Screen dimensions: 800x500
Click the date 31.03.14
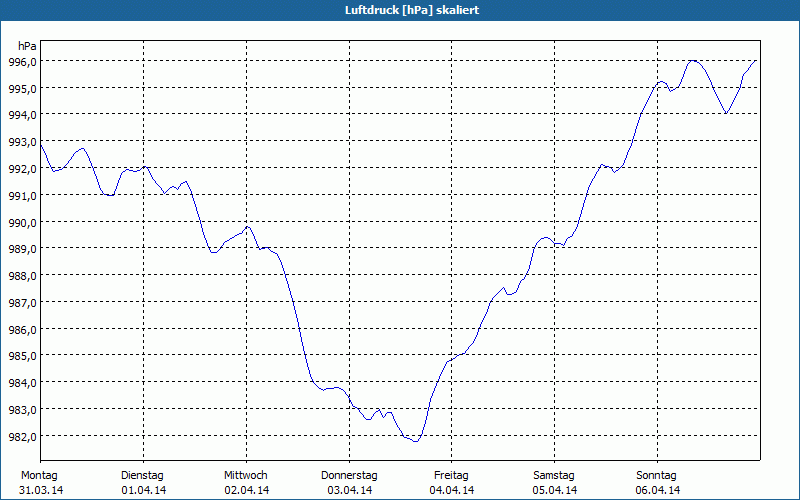[x=41, y=491]
